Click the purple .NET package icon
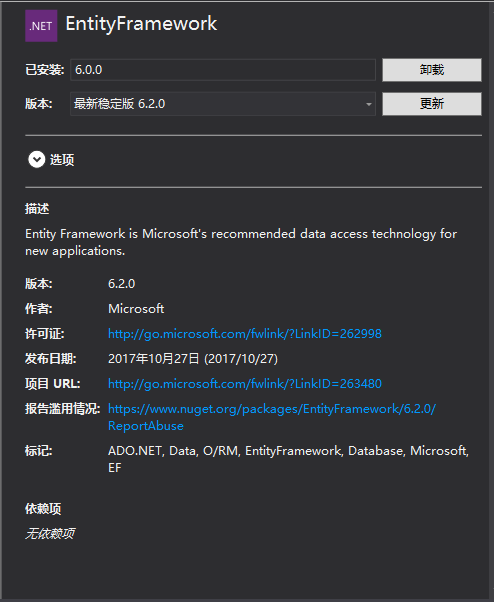 pyautogui.click(x=41, y=26)
